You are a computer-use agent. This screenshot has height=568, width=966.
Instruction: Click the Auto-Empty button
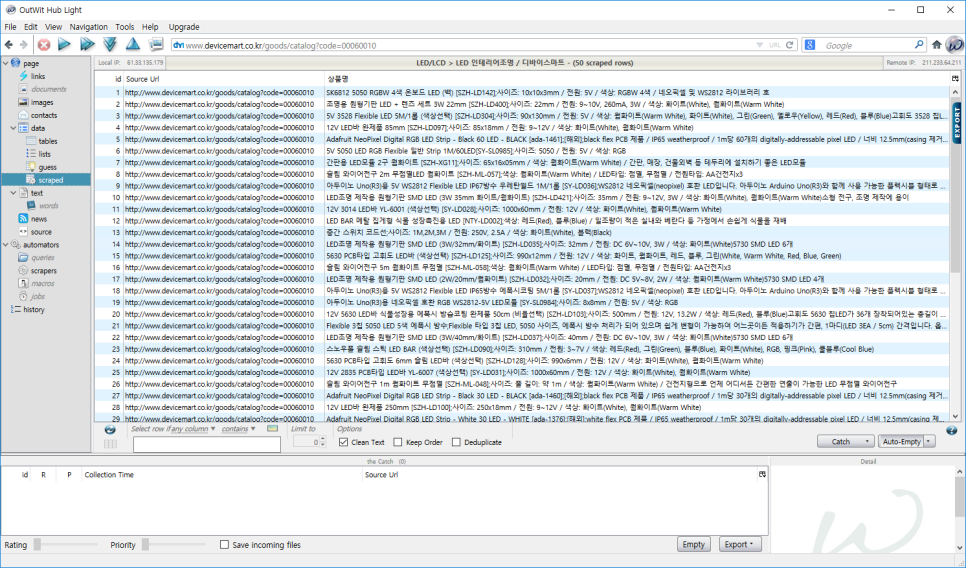click(901, 442)
